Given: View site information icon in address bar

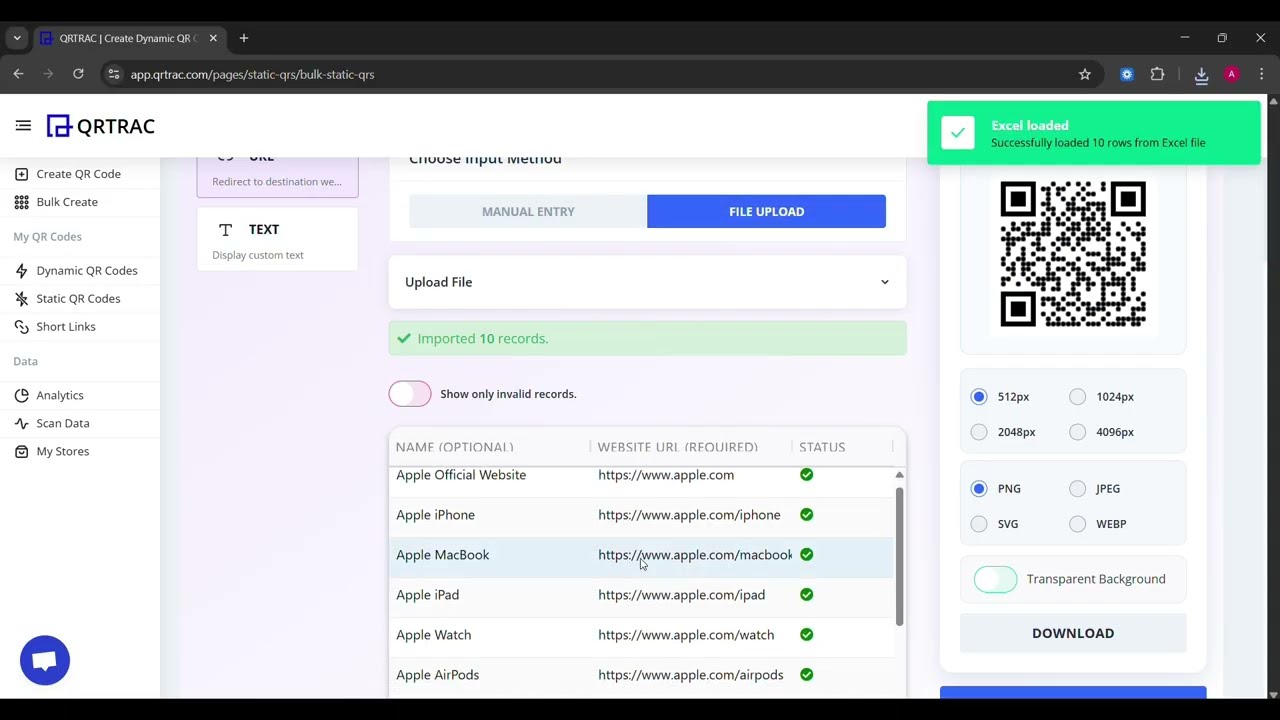Looking at the screenshot, I should click(x=114, y=74).
